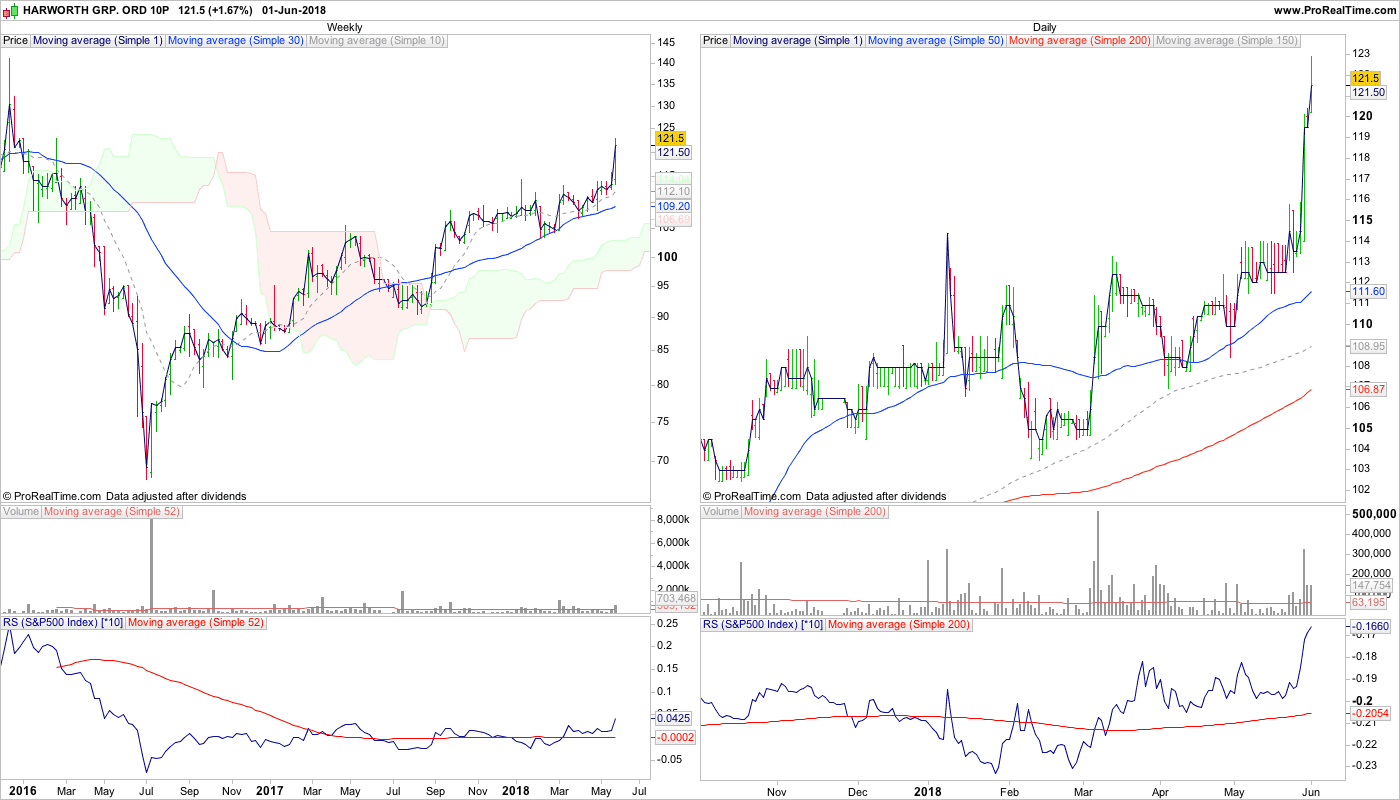Click the 145 label on Weekly price axis

pos(666,42)
